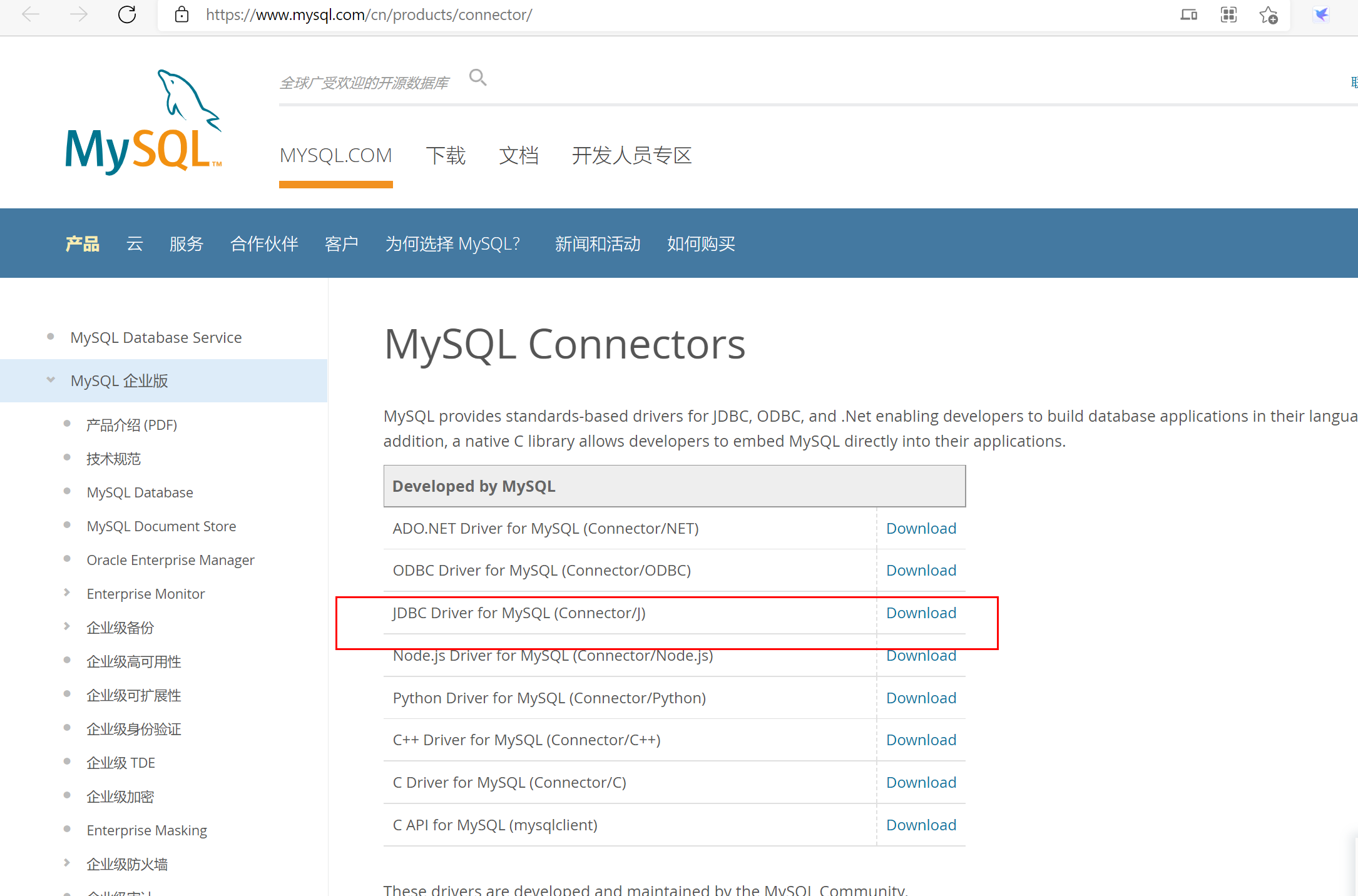Viewport: 1358px width, 896px height.
Task: Open MySQL 企业版 sidebar link
Action: [119, 380]
